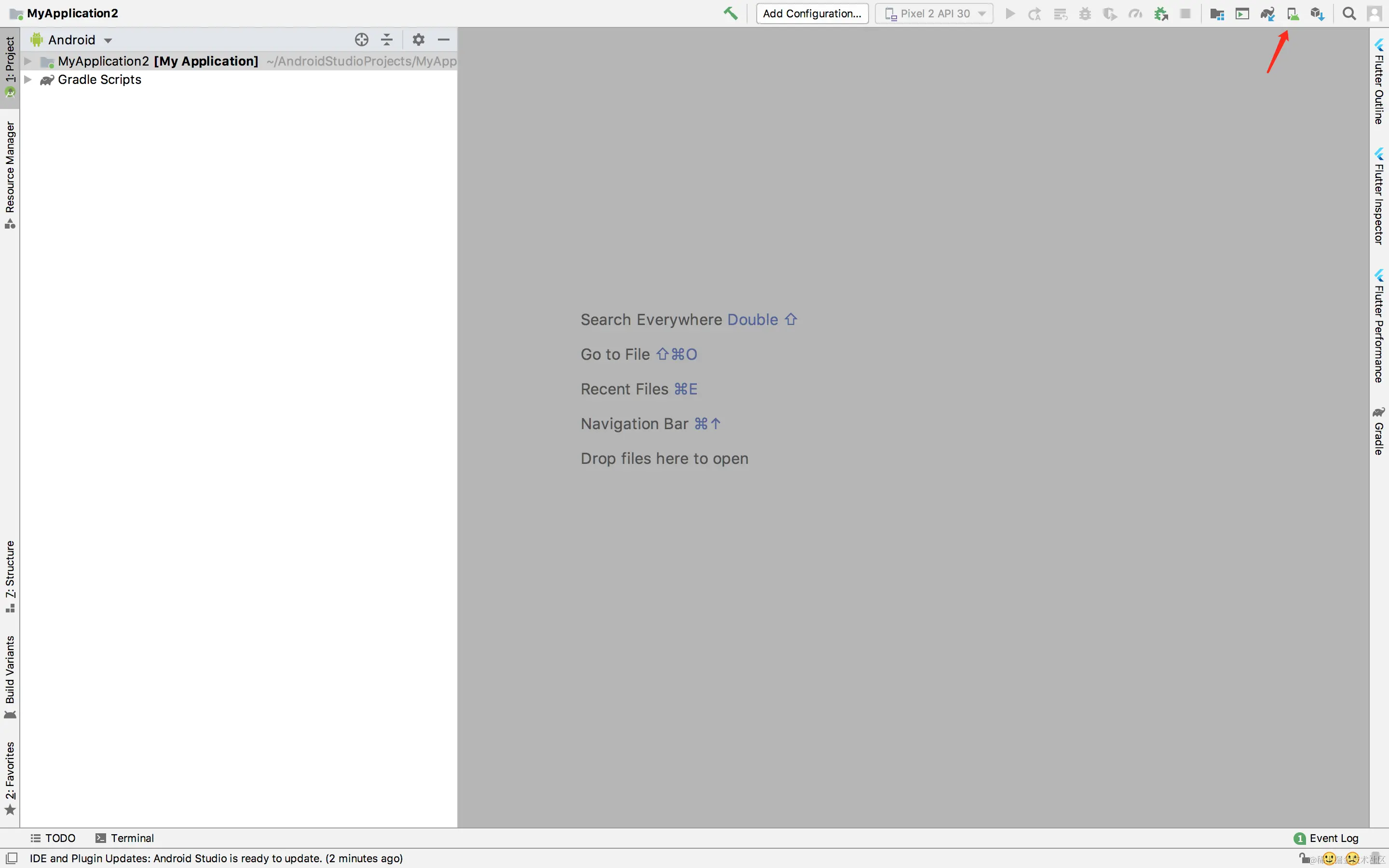The width and height of the screenshot is (1389, 868).
Task: Click Attach Debugger to Android Process
Action: (x=1161, y=14)
